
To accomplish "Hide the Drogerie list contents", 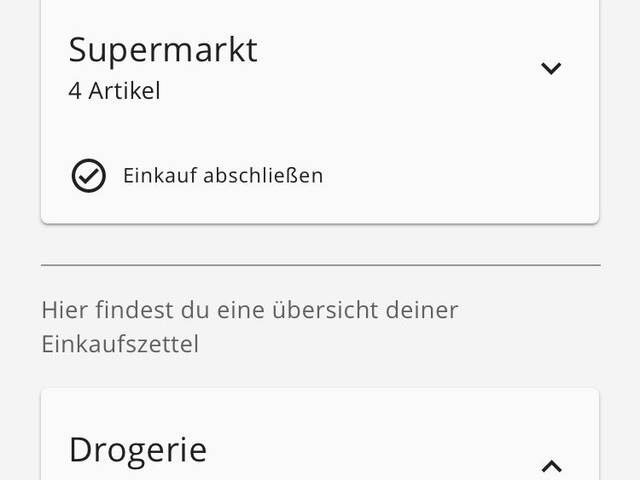I will point(551,465).
